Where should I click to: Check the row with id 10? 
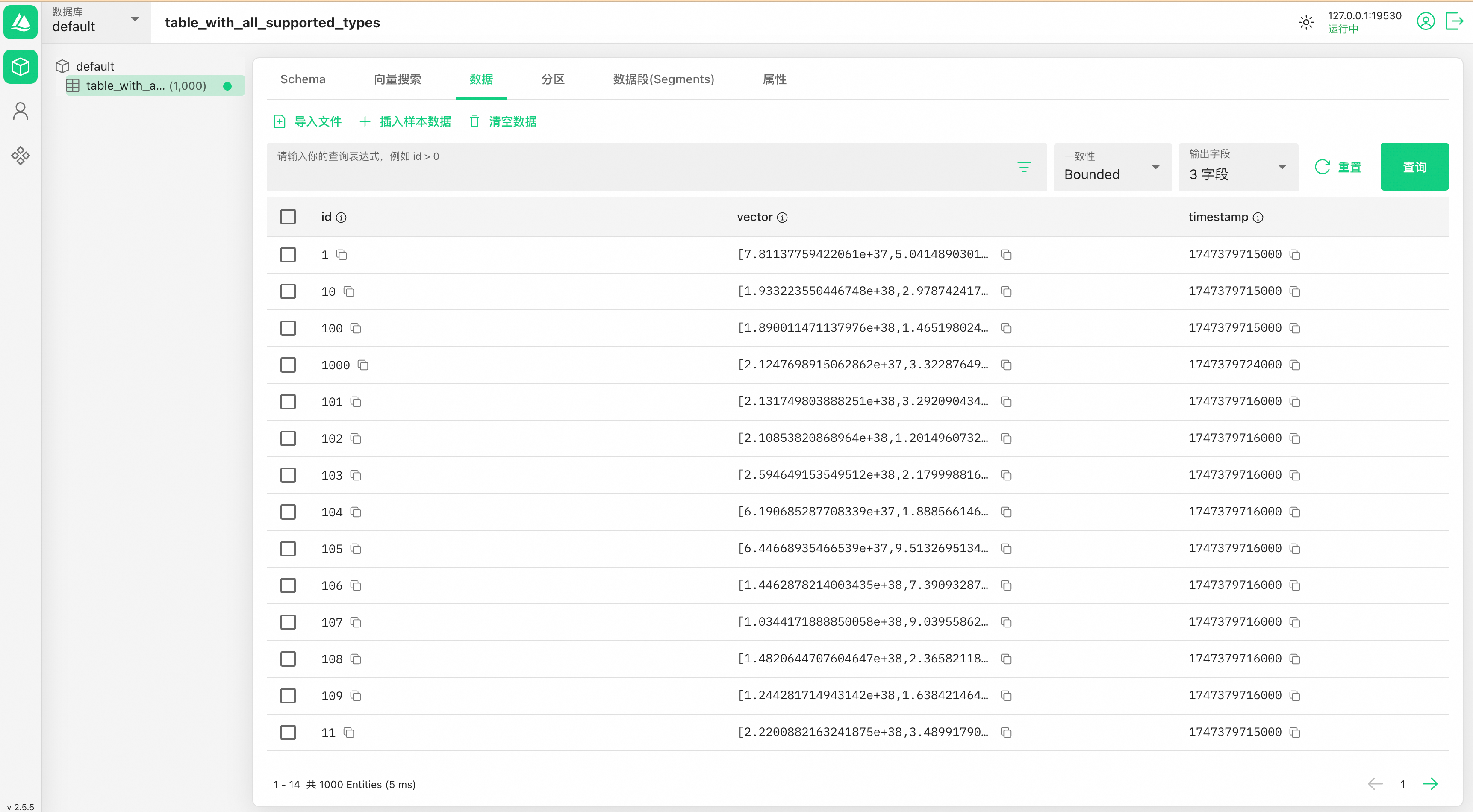coord(288,291)
